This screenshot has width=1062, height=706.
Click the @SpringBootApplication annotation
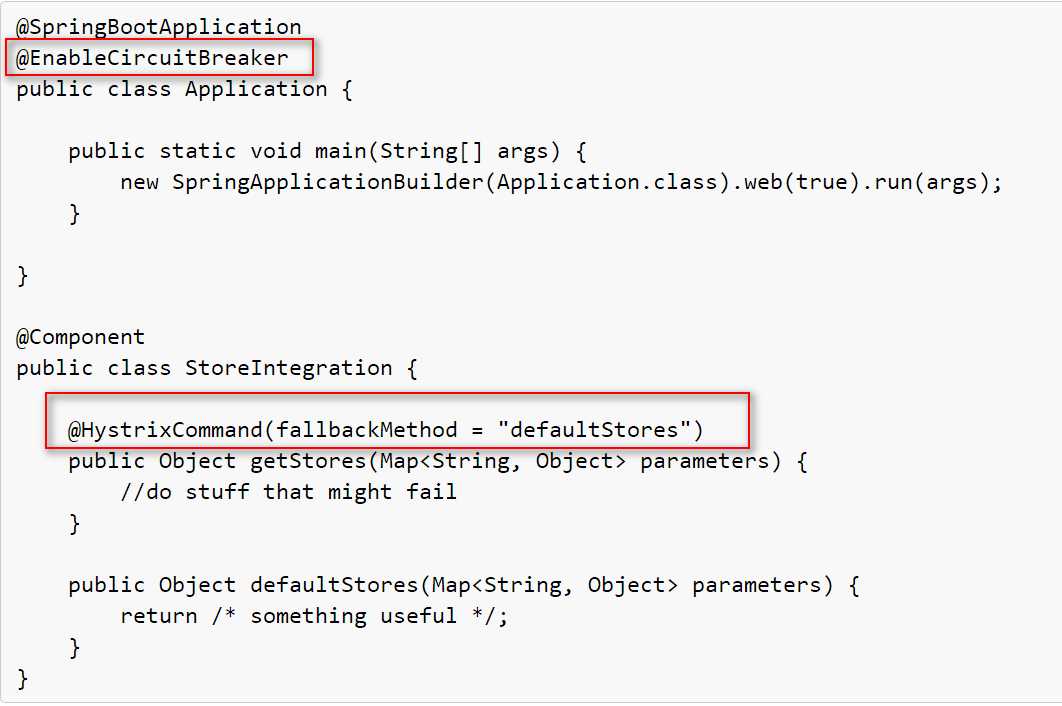[158, 27]
